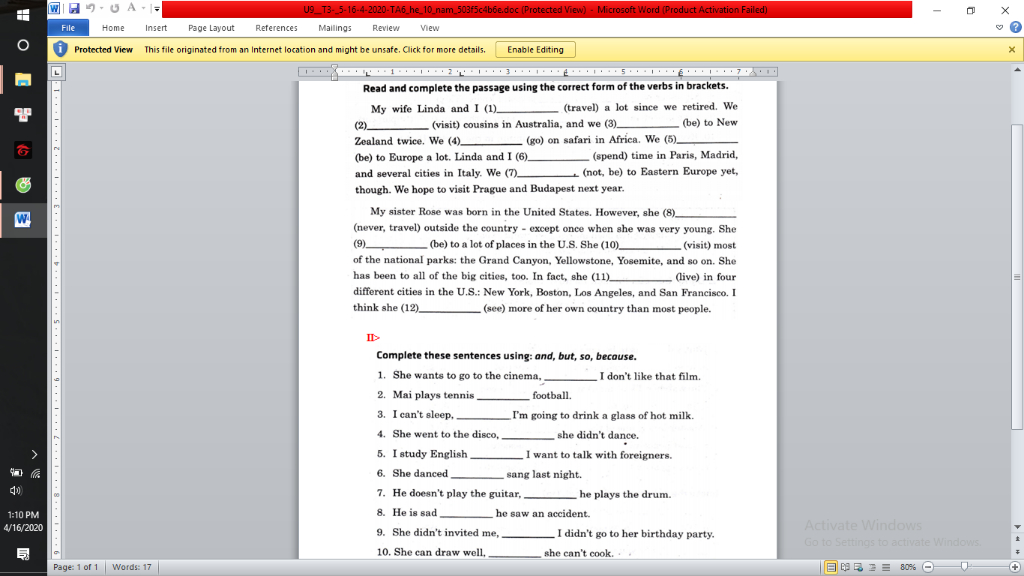Click the zoom slider handle
Viewport: 1024px width, 576px height.
[964, 567]
